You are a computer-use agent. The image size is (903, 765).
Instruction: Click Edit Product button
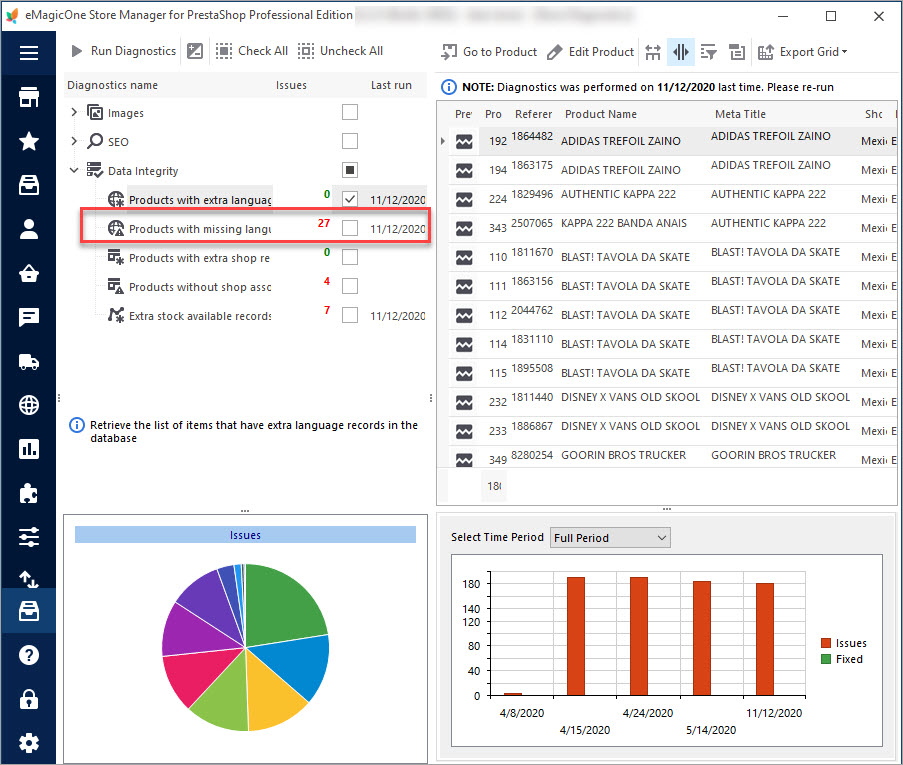590,52
